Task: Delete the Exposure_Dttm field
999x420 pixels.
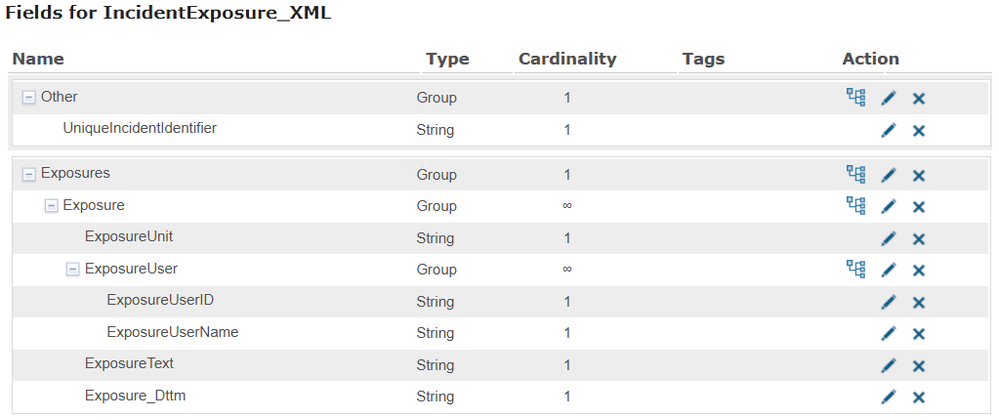Action: (919, 397)
